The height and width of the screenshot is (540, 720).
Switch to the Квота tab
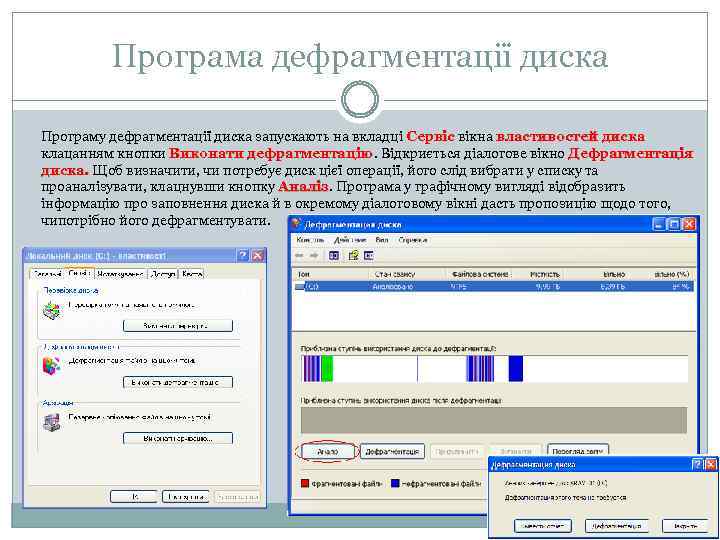coord(191,274)
